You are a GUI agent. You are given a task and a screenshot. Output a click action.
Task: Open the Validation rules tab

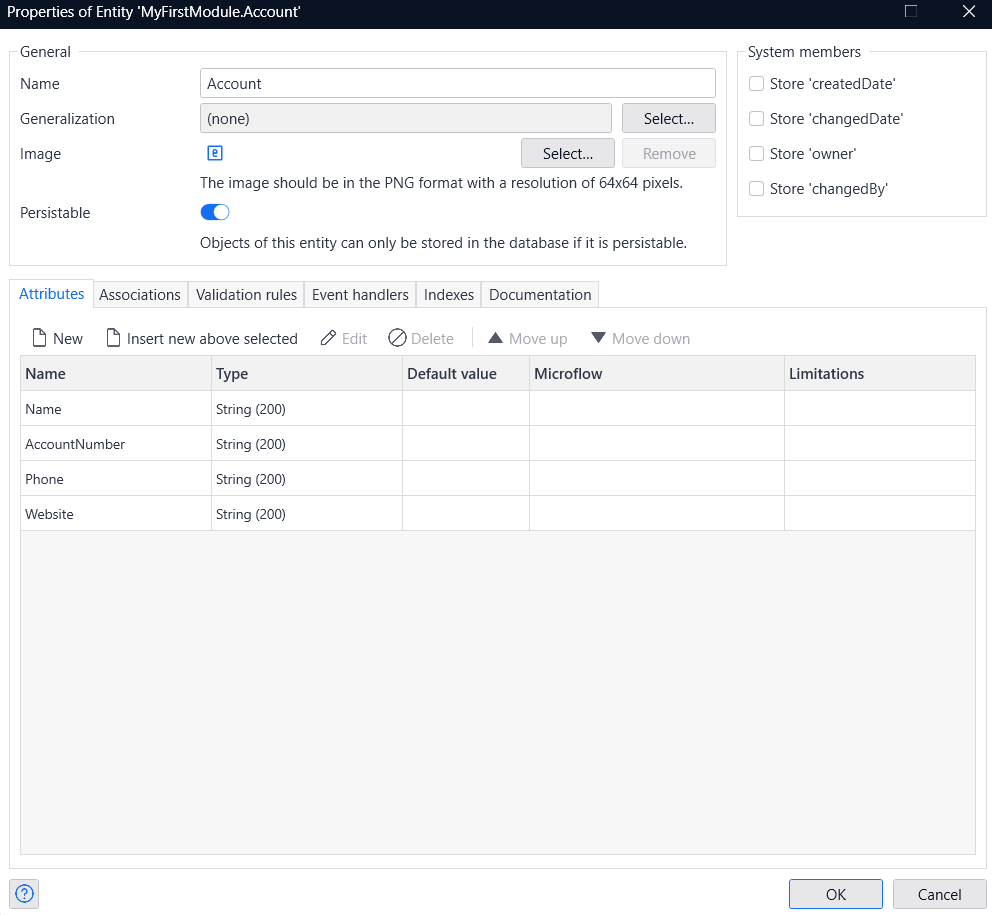(x=246, y=295)
